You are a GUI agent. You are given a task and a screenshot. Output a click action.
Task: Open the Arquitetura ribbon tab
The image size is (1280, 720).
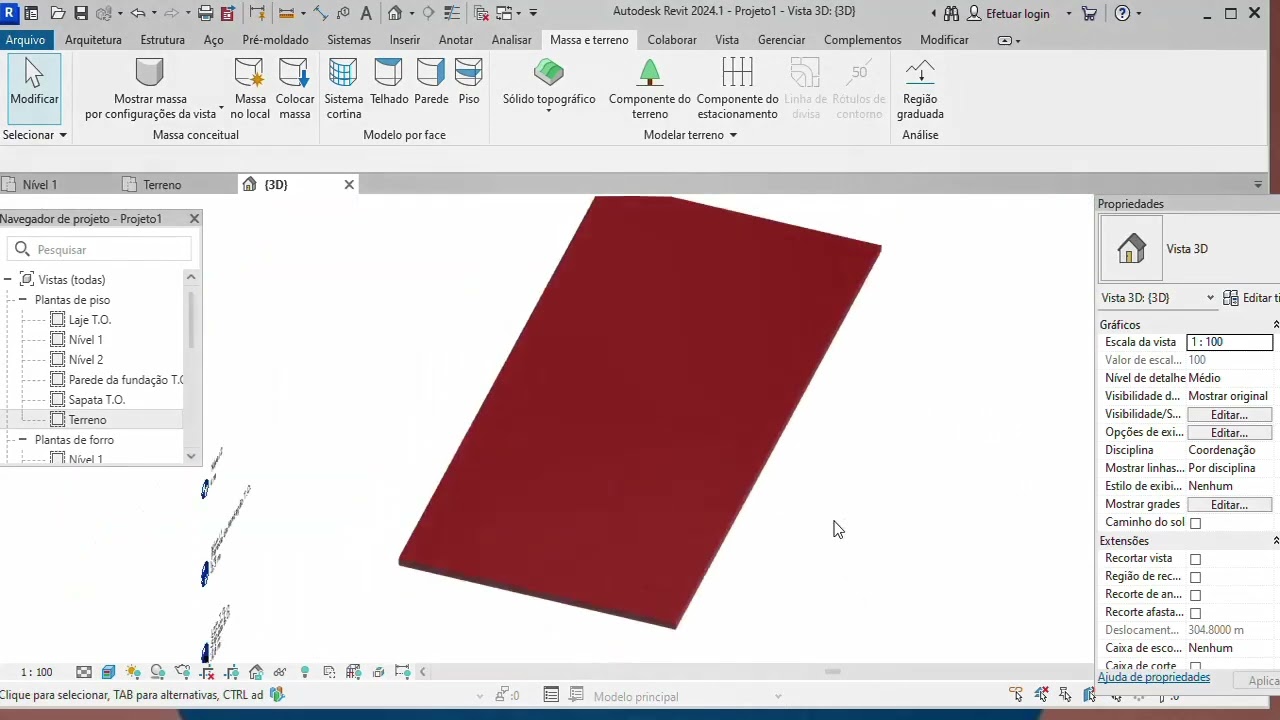[93, 40]
